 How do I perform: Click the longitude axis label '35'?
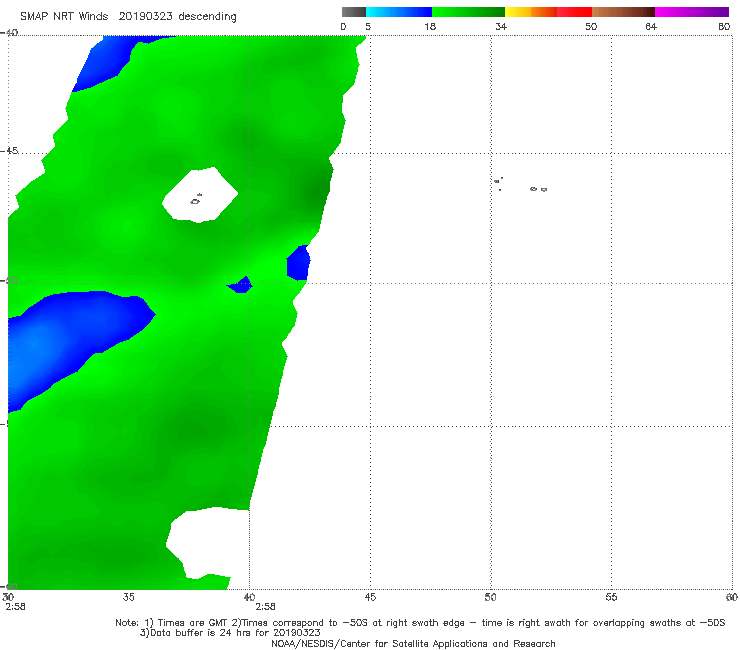coord(128,597)
